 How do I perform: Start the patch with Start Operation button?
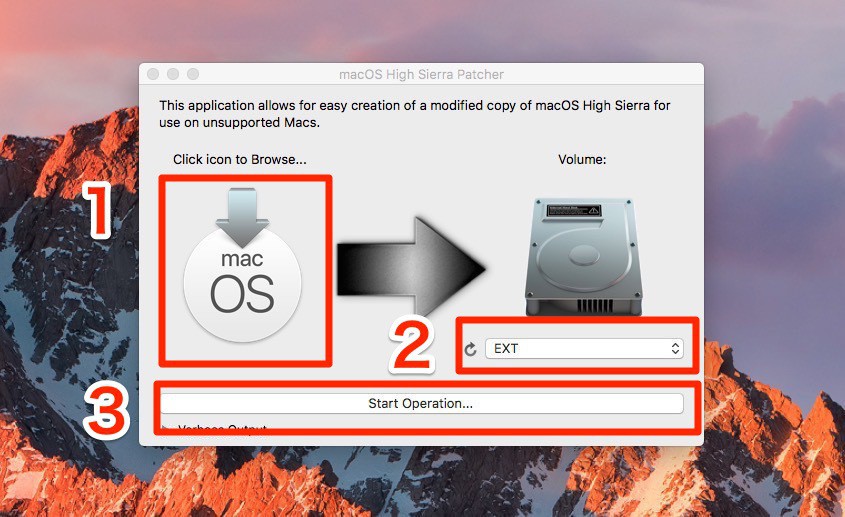[421, 403]
